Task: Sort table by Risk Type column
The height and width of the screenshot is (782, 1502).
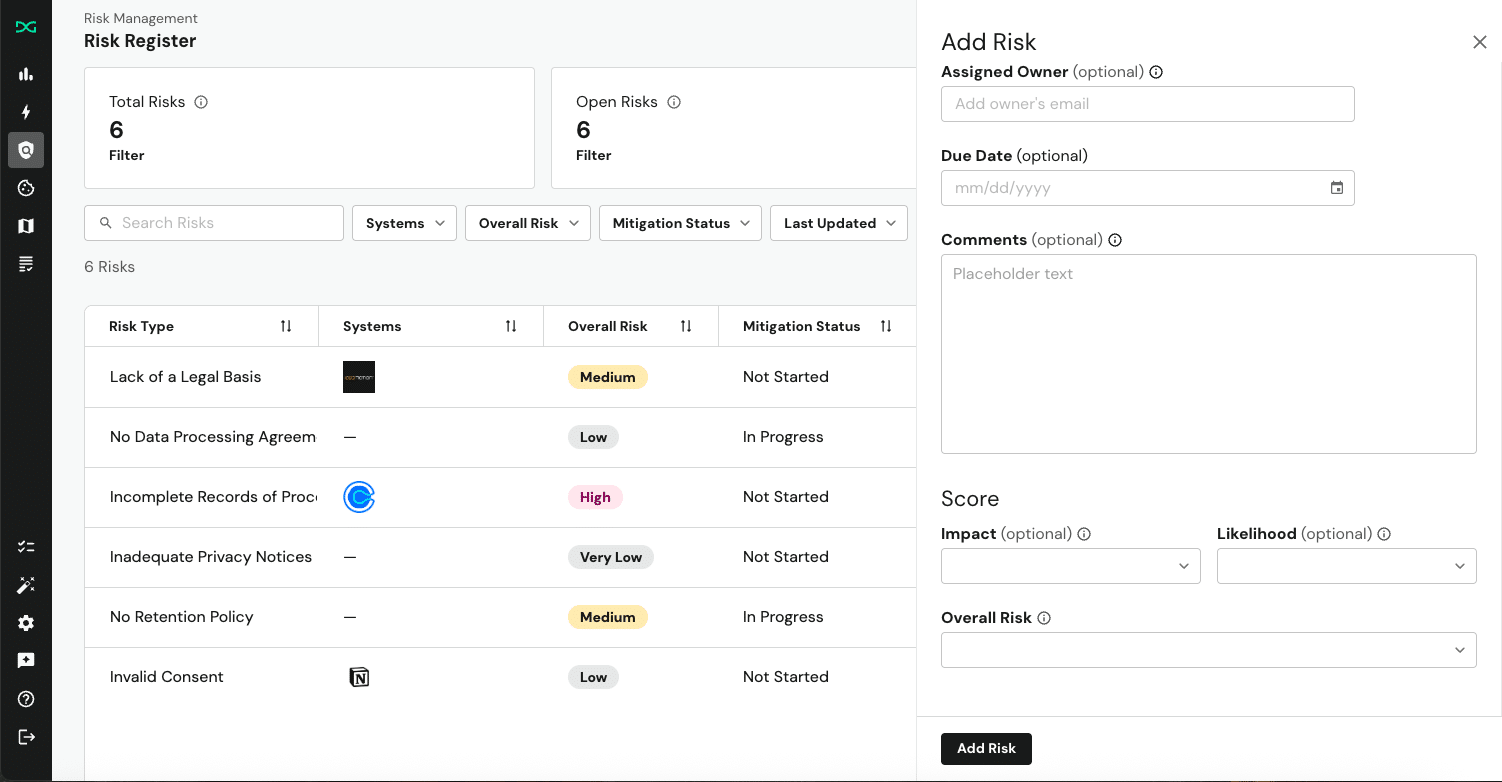Action: (286, 326)
